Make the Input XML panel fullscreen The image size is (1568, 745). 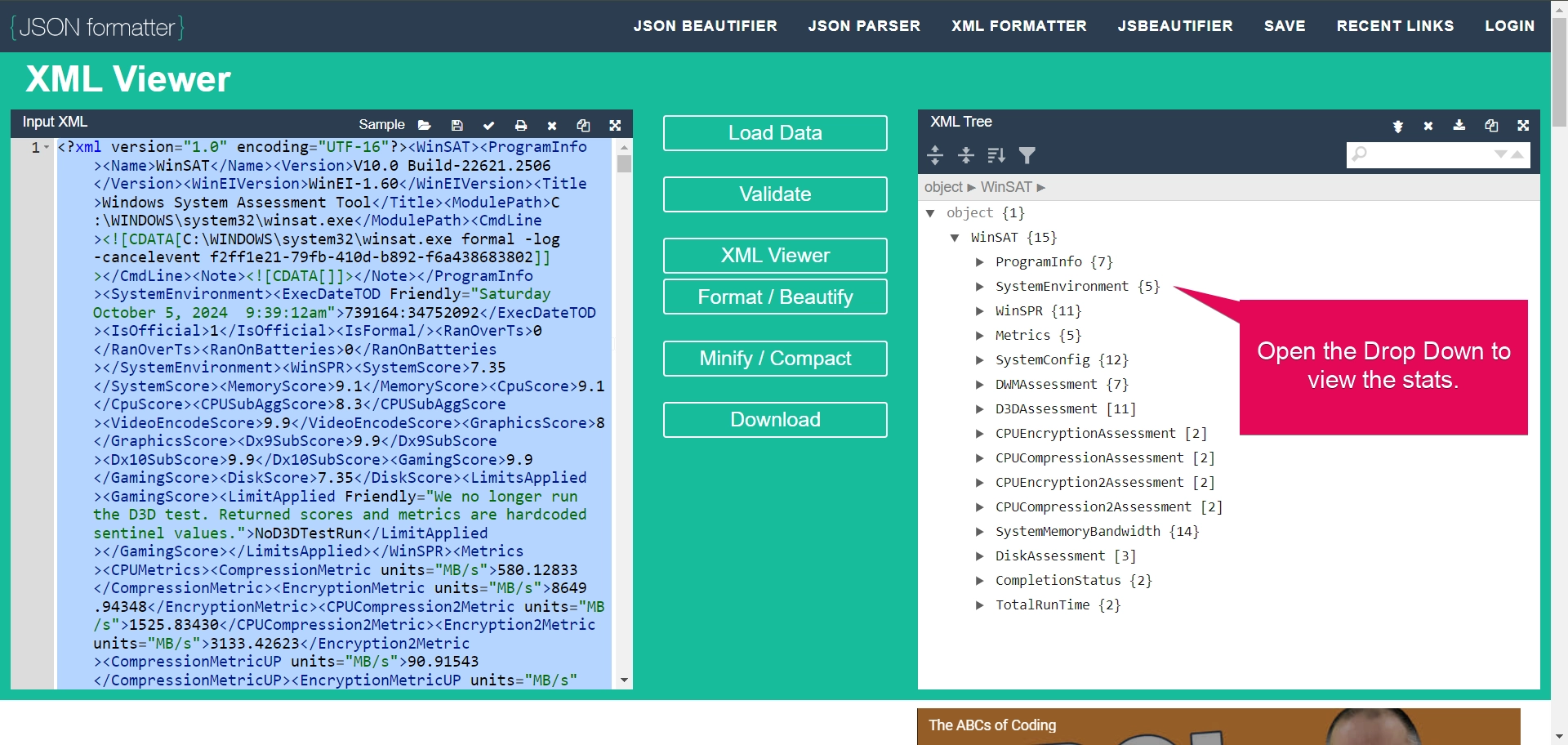pyautogui.click(x=615, y=125)
